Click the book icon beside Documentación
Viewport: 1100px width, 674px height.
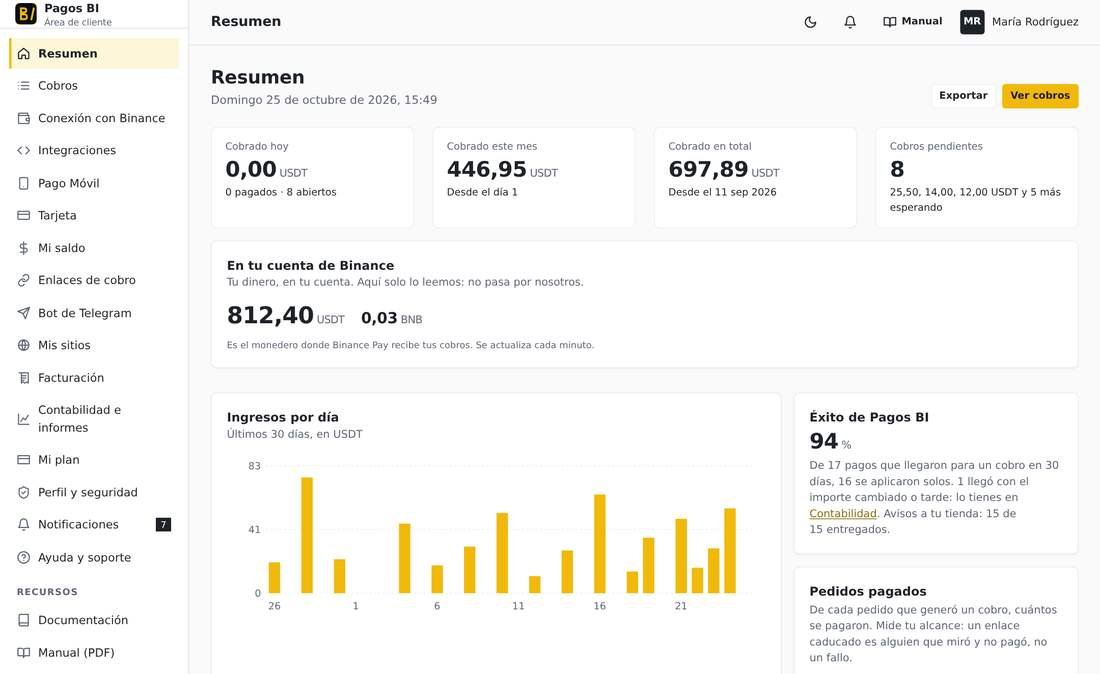tap(24, 620)
